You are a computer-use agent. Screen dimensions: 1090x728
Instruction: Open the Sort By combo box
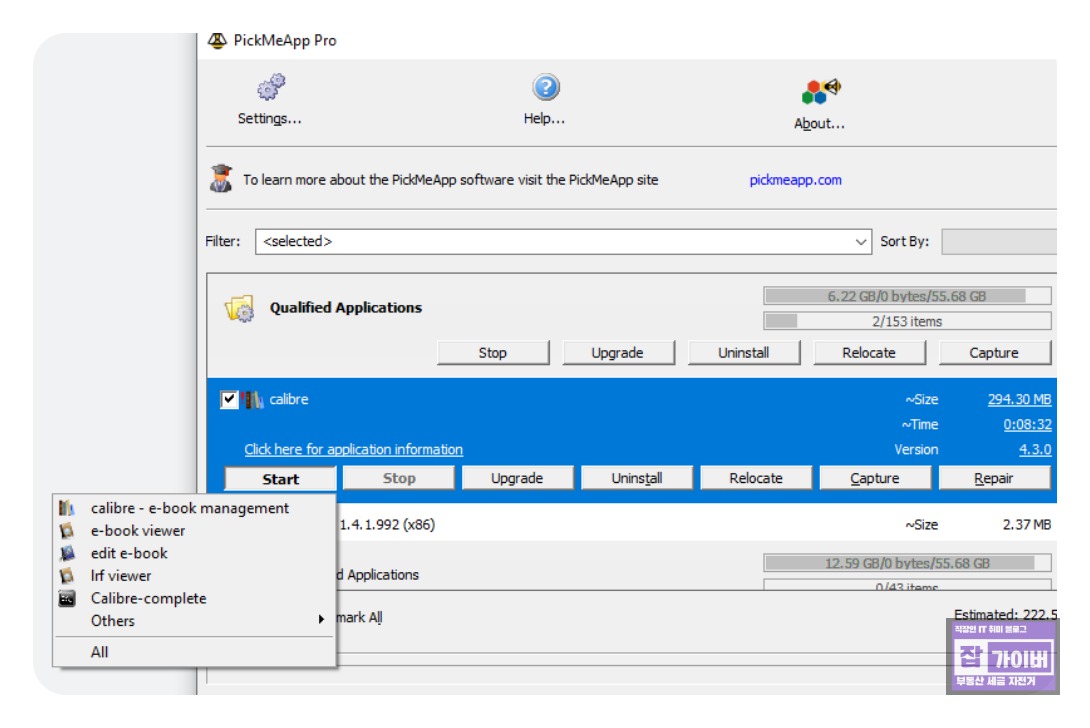[x=999, y=241]
